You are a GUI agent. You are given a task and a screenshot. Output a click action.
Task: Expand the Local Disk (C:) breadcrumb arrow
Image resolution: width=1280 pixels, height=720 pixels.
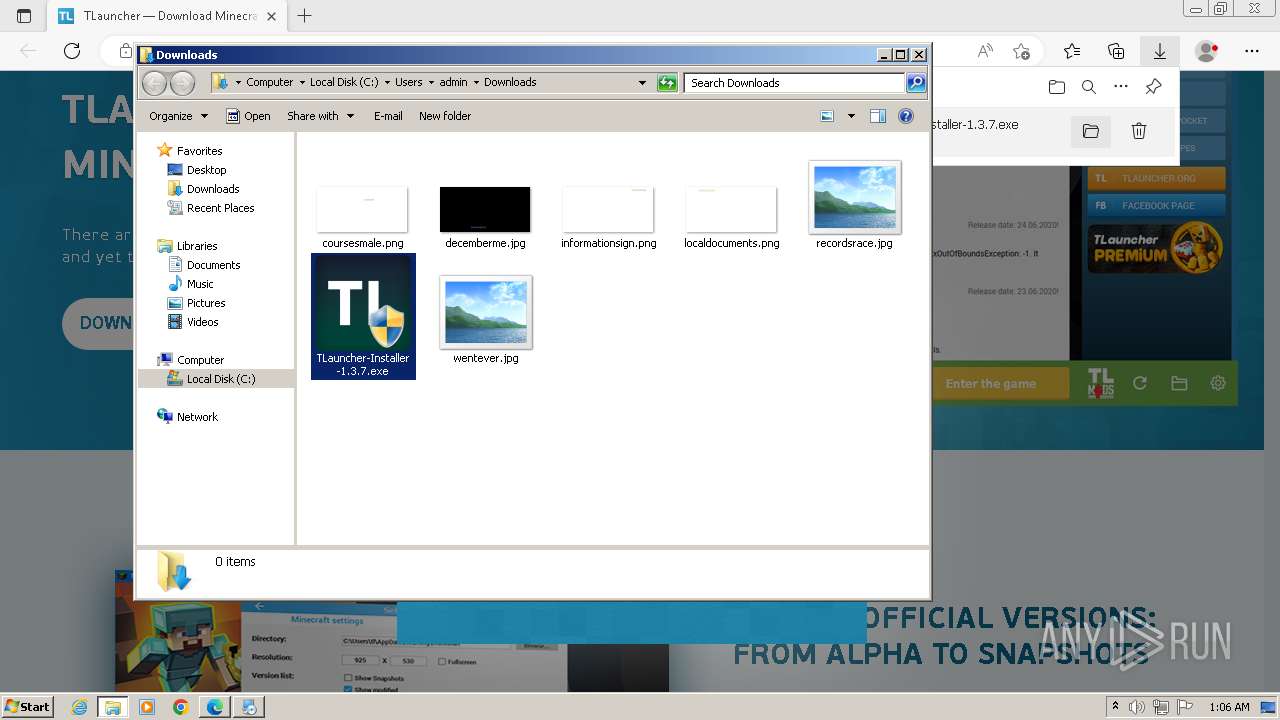click(387, 83)
